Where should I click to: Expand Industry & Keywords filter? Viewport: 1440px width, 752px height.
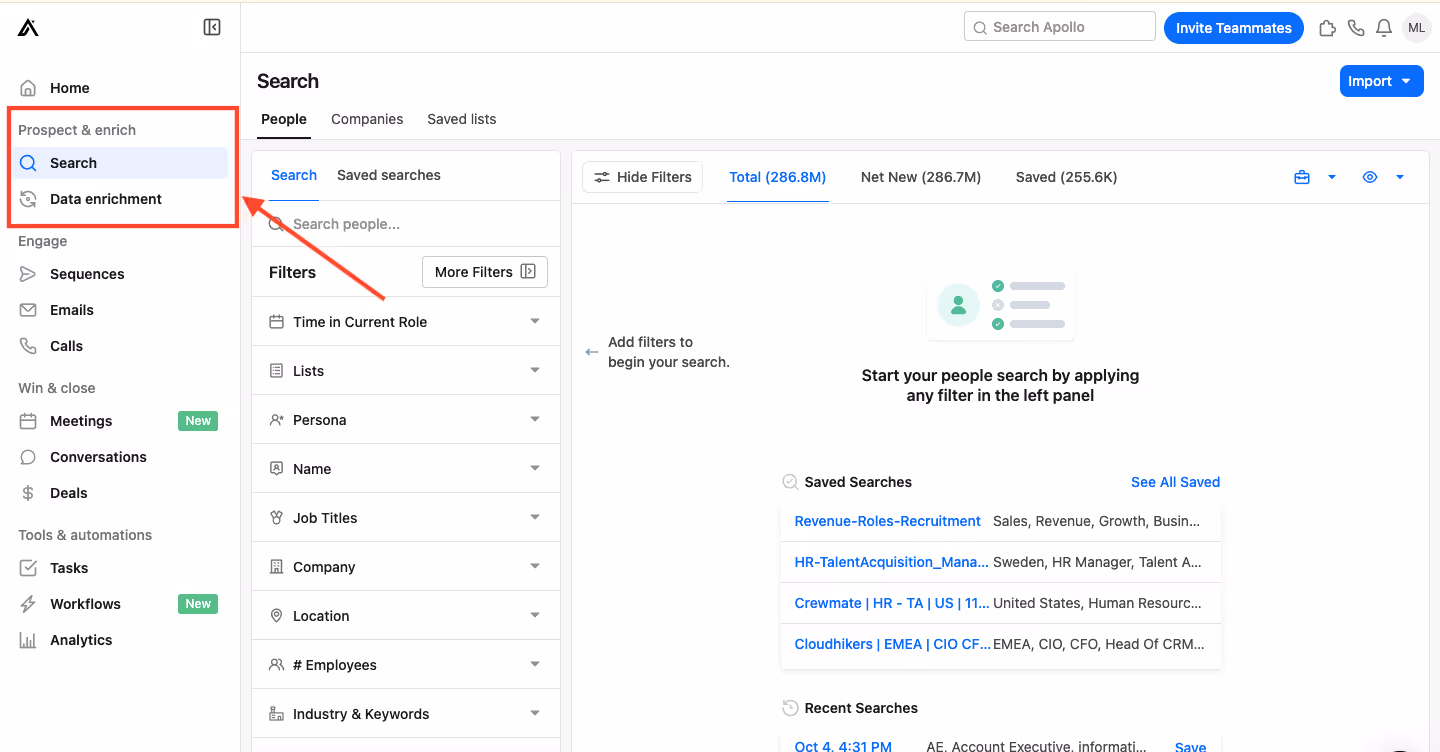pos(406,714)
